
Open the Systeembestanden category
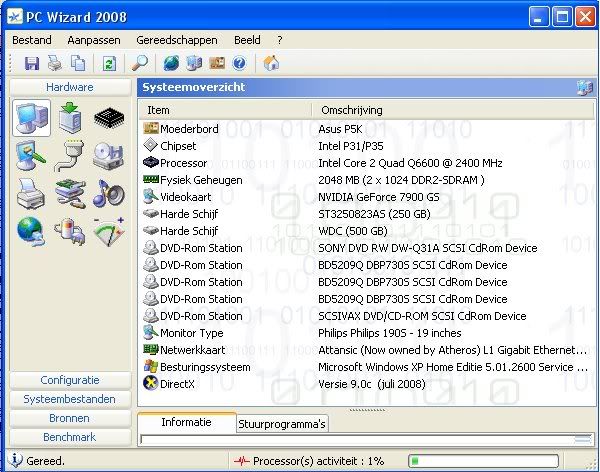tap(70, 399)
